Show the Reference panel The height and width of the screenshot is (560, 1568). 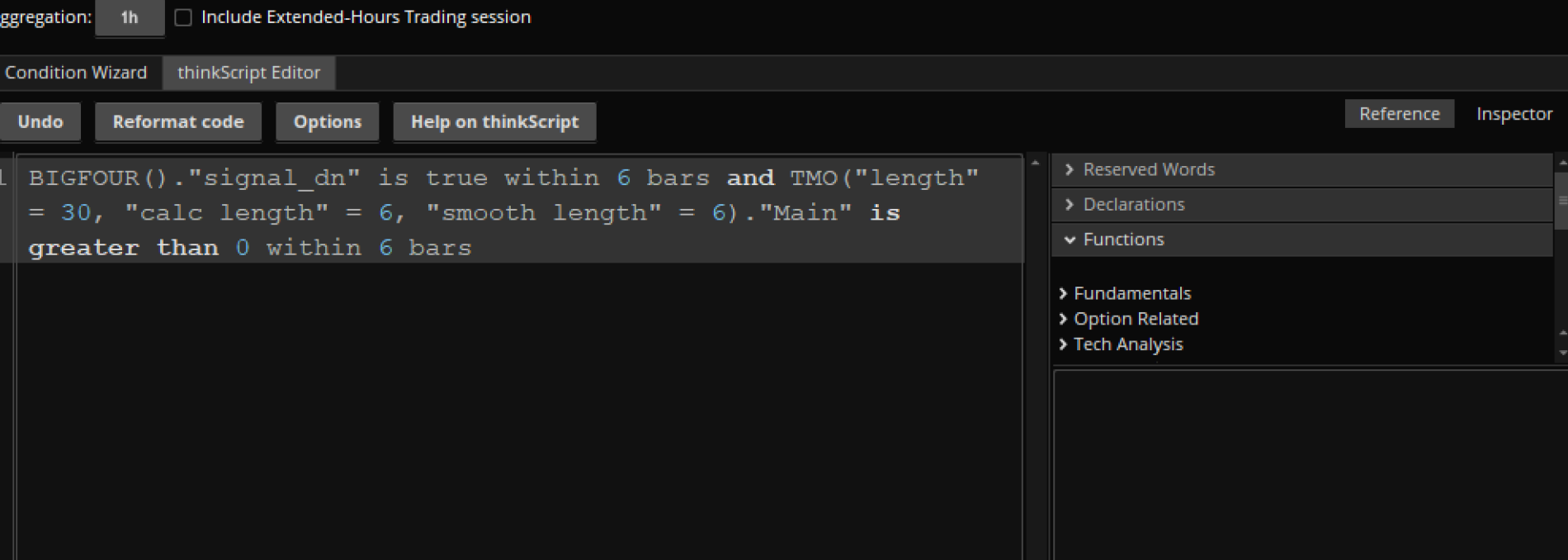[x=1399, y=114]
